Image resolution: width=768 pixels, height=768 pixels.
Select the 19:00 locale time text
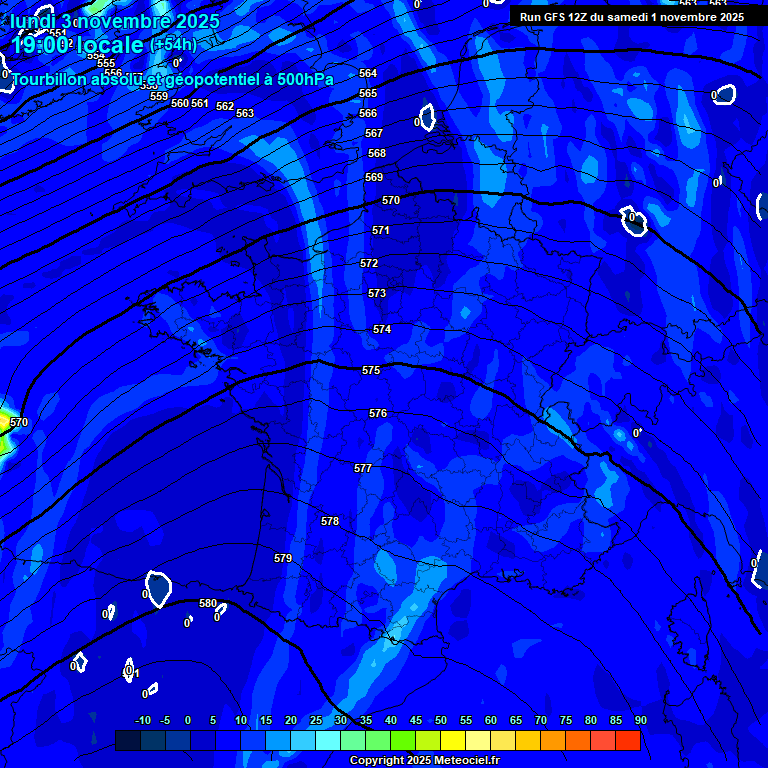tap(78, 45)
